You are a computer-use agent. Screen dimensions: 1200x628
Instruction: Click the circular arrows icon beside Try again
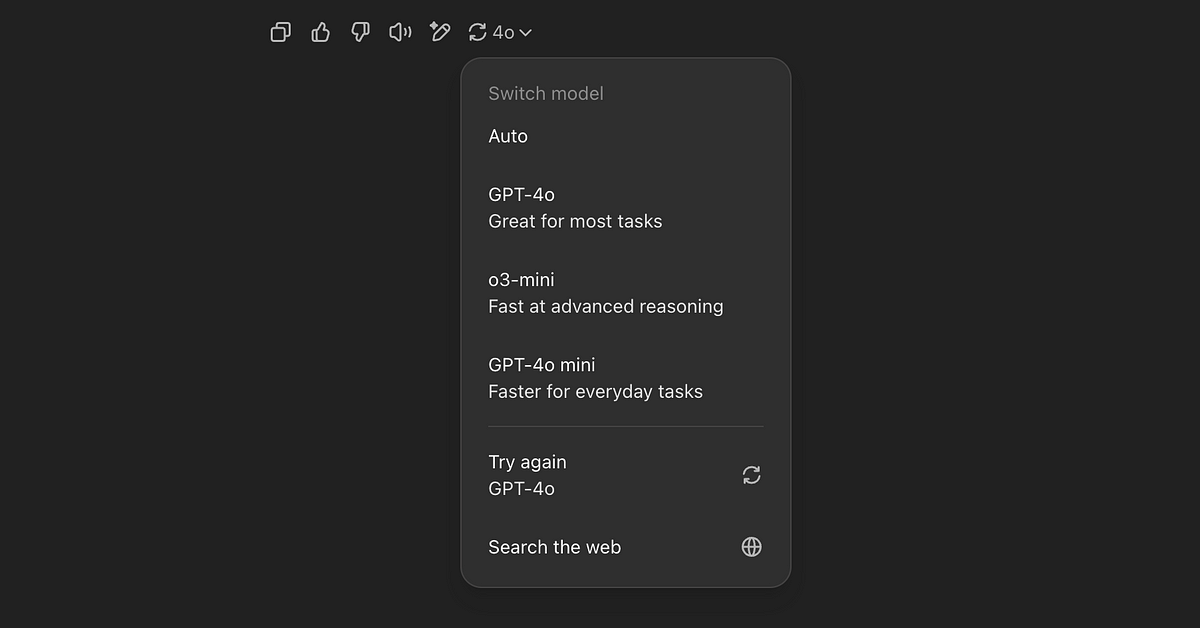click(x=752, y=476)
